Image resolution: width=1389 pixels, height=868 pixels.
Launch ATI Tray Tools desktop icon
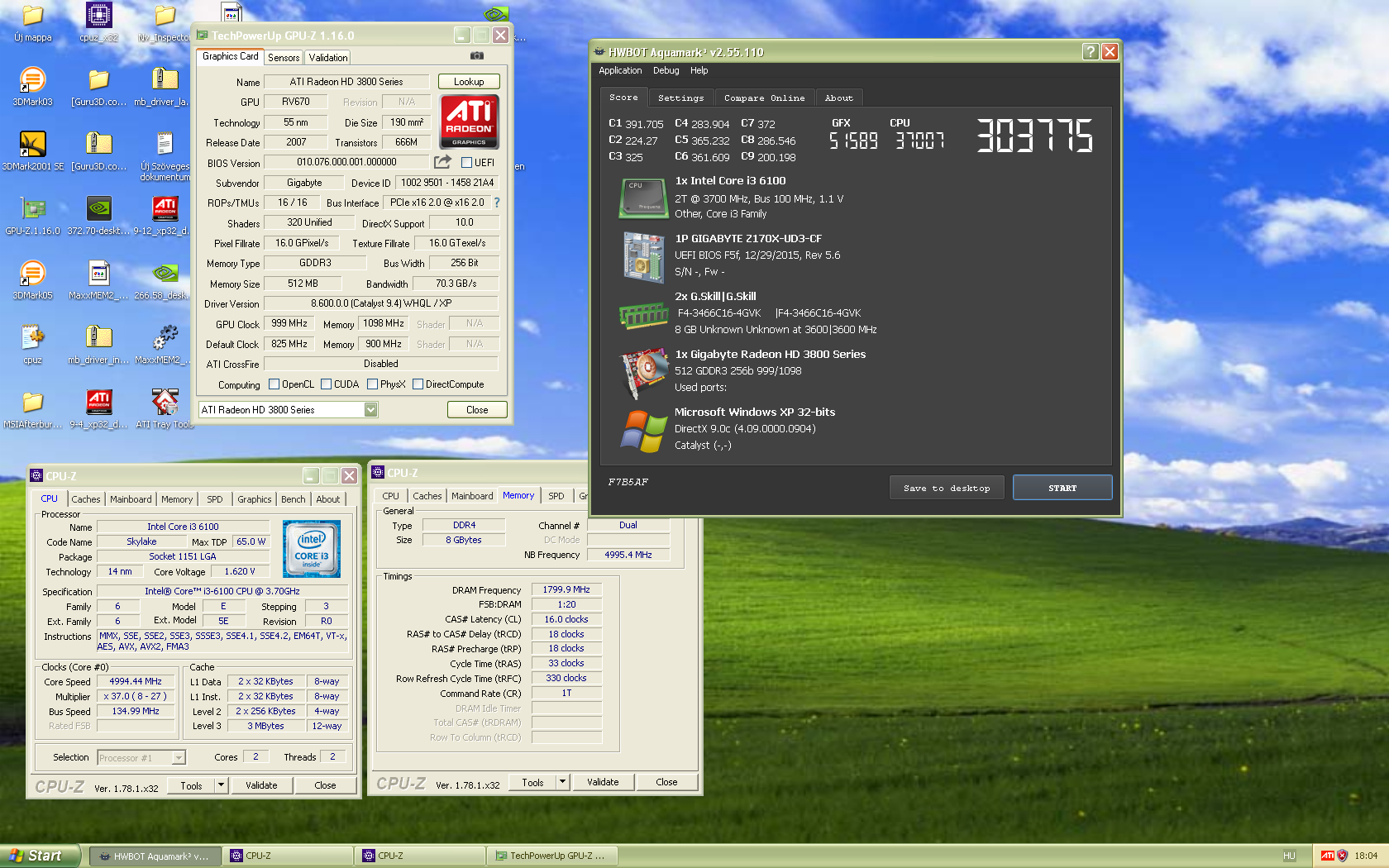(x=165, y=409)
